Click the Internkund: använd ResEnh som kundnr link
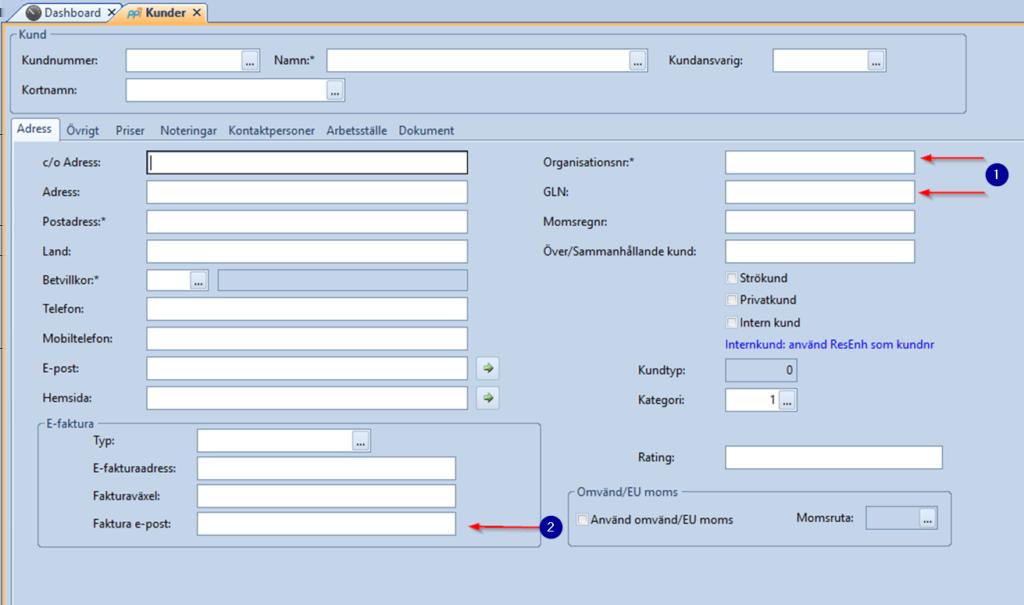This screenshot has height=605, width=1024. click(x=829, y=344)
